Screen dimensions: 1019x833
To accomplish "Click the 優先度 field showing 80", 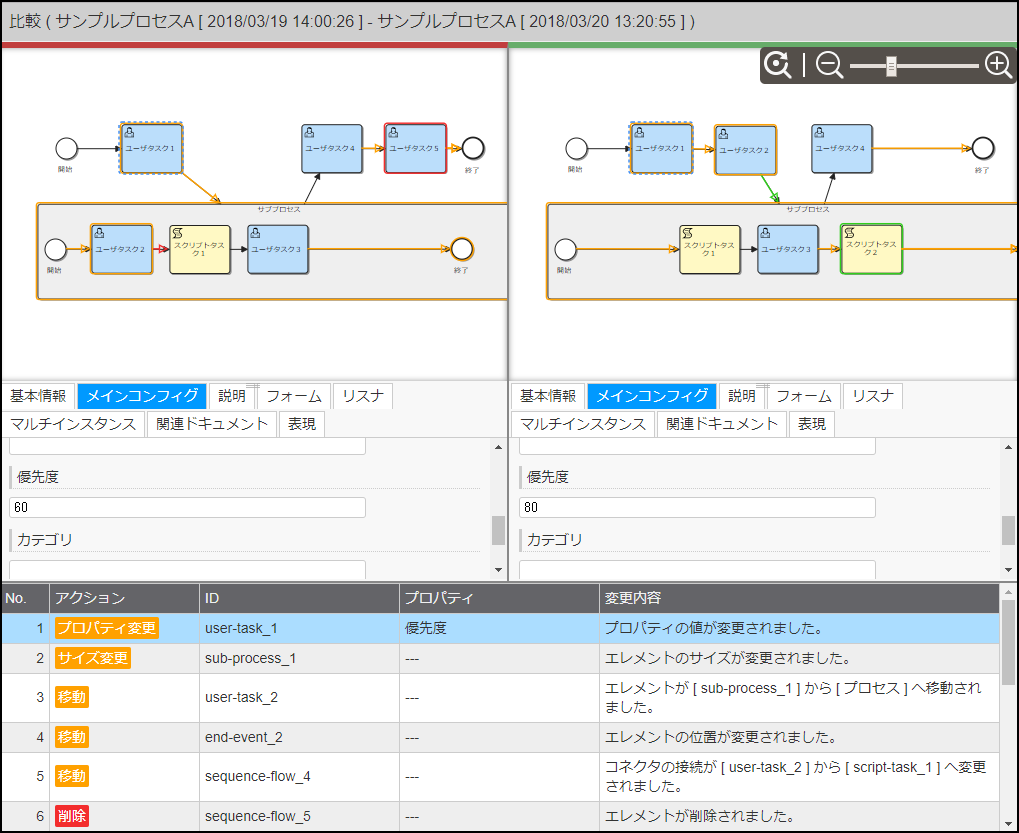I will [697, 507].
